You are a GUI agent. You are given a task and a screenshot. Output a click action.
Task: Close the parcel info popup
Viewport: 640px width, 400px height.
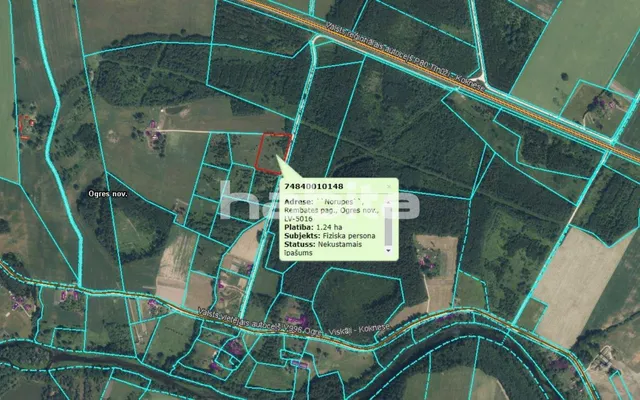[389, 187]
